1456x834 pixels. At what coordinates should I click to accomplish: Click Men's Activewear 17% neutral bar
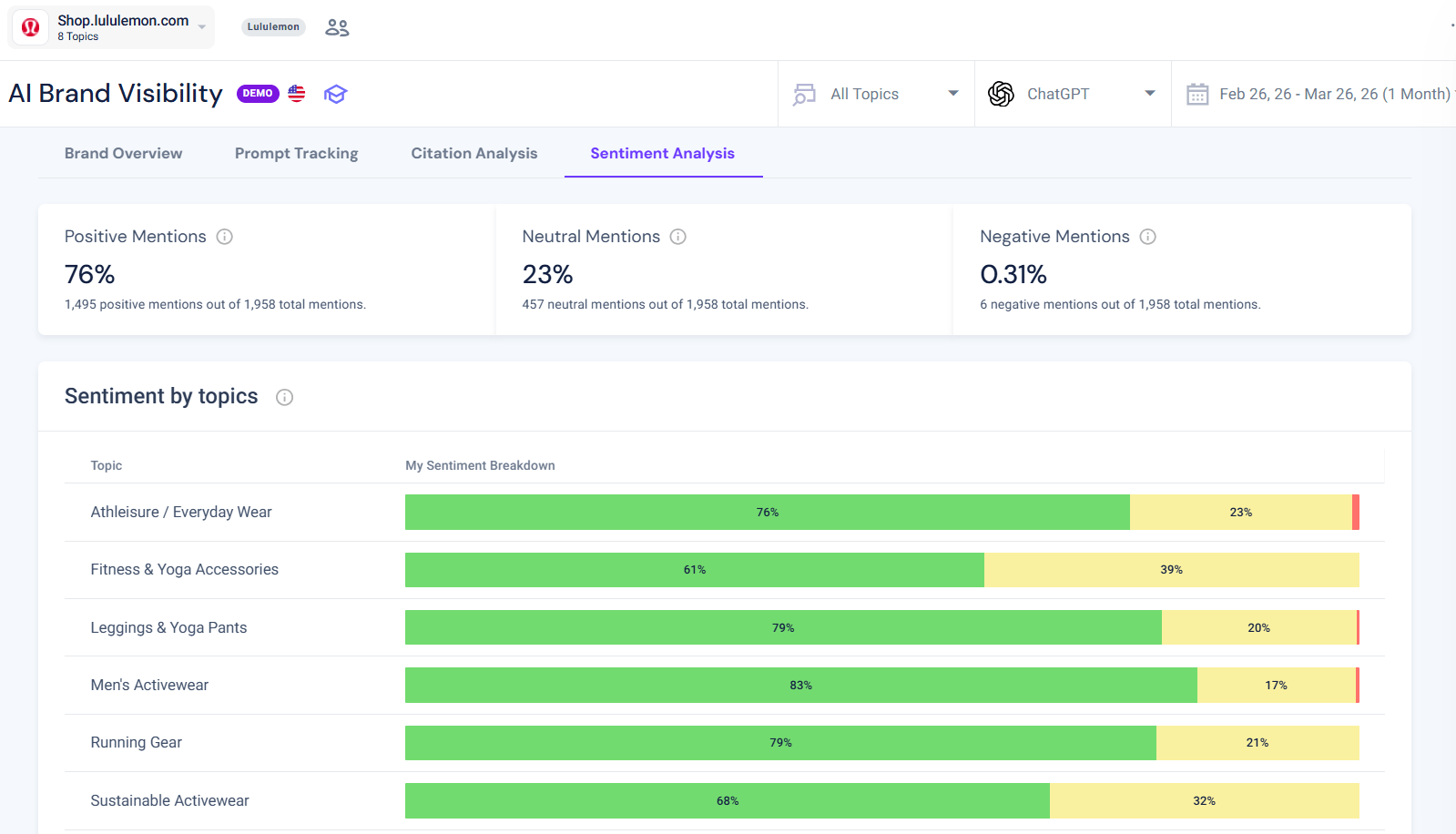(x=1277, y=685)
